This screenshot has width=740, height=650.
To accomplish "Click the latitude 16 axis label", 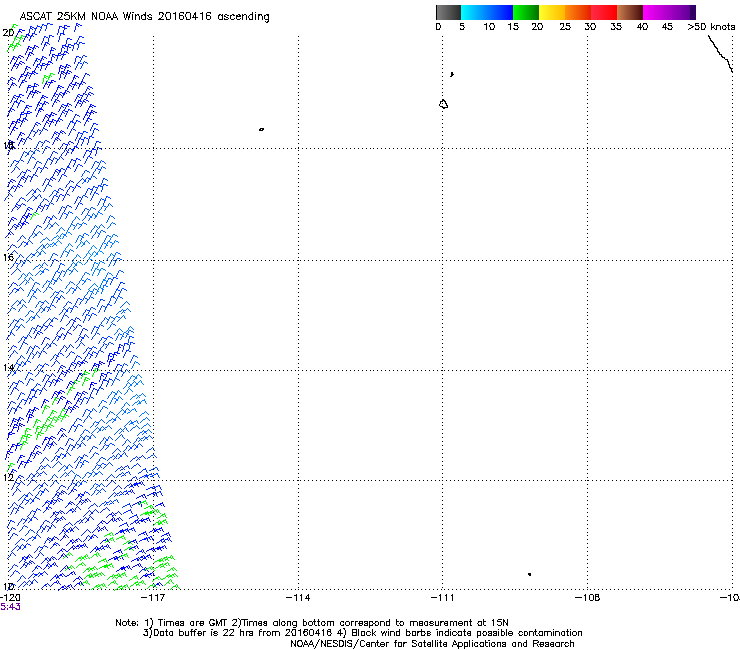I will coord(8,257).
